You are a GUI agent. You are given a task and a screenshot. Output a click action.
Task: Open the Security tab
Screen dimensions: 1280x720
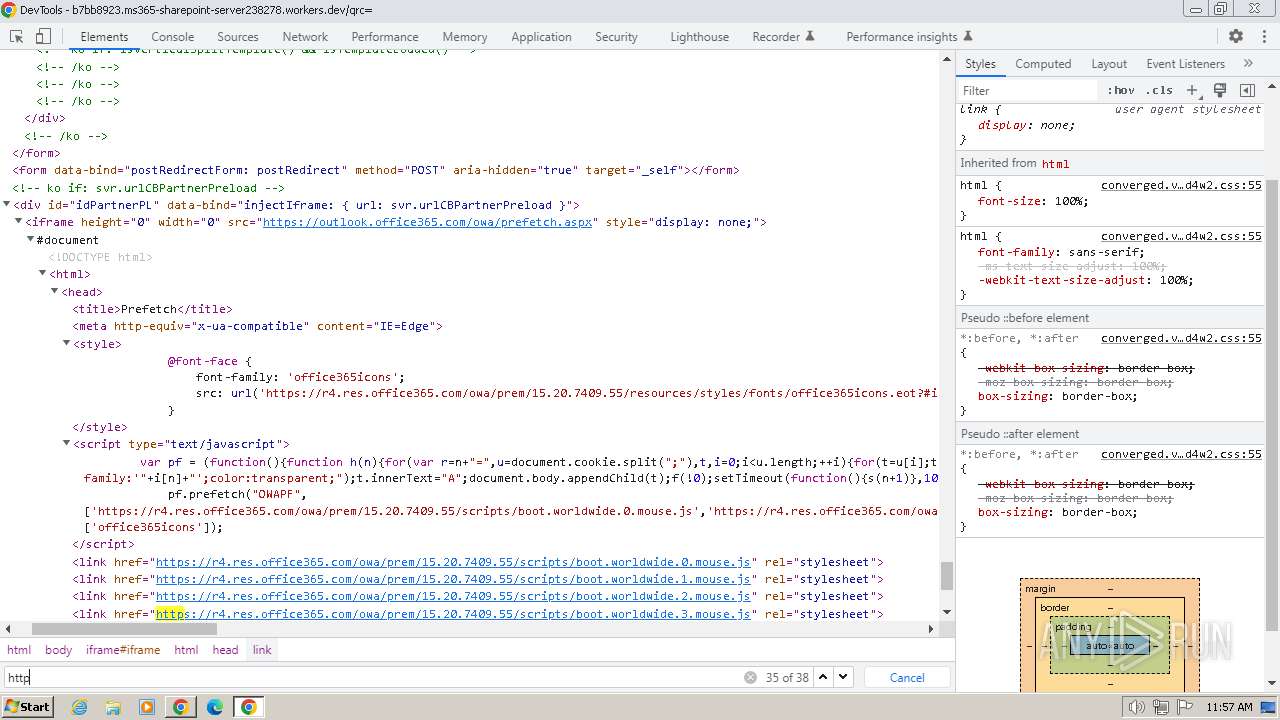(616, 36)
